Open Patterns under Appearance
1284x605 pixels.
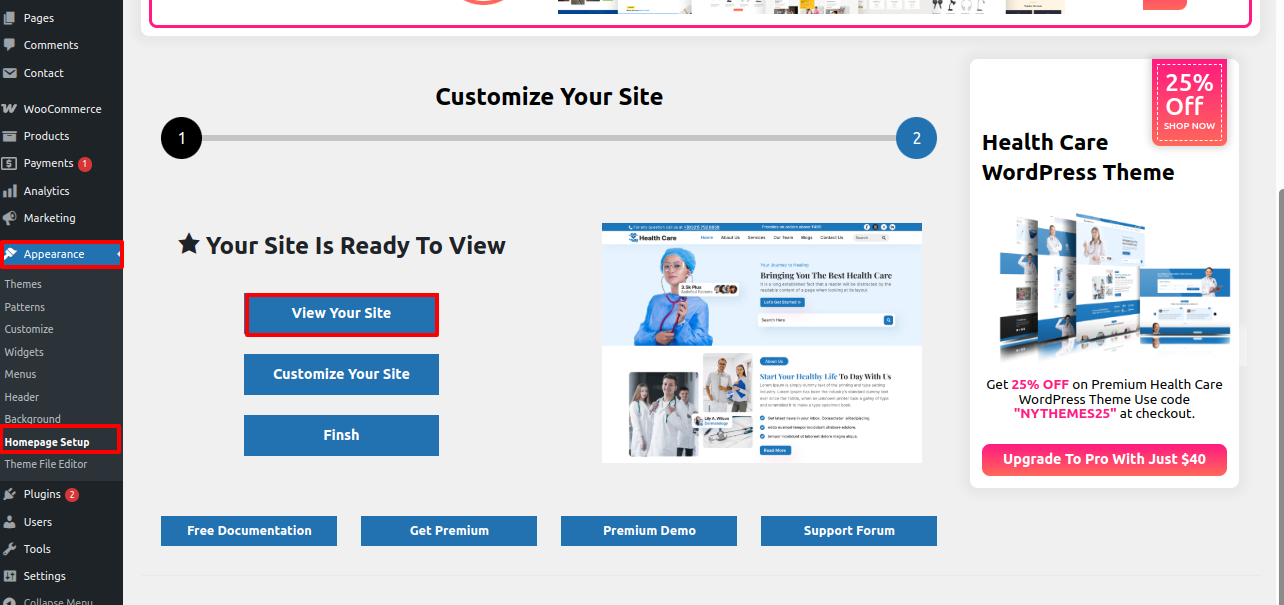pos(25,307)
